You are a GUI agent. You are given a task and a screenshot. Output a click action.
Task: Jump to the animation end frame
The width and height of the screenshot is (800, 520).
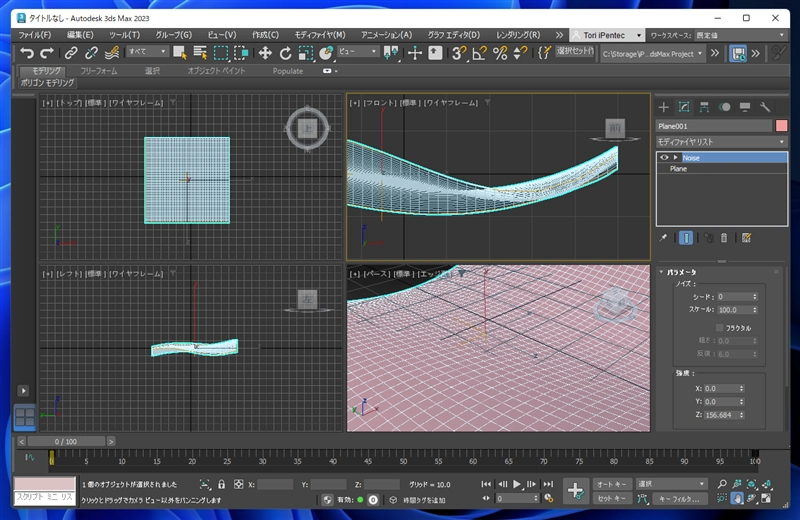pos(547,484)
